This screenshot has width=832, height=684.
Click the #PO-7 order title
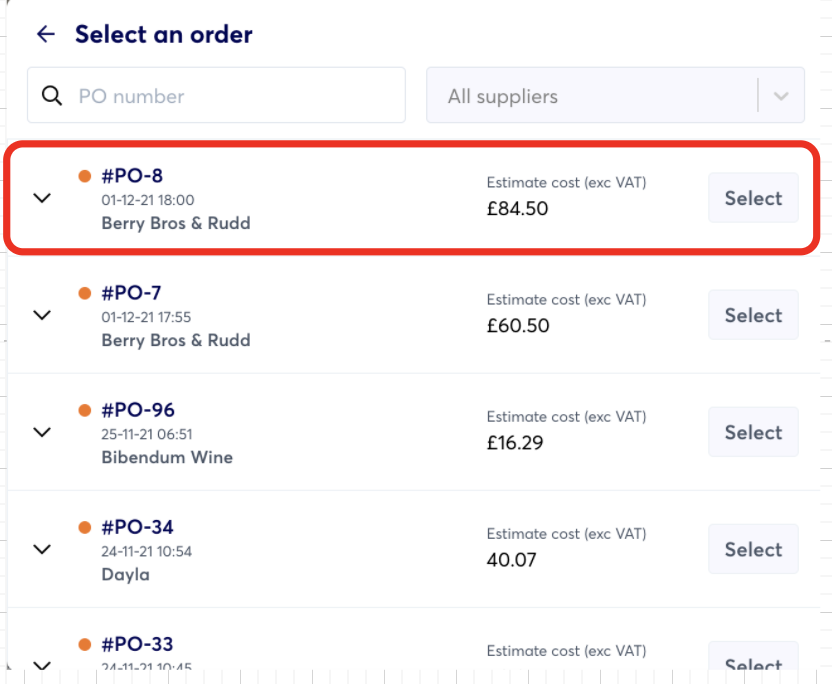[131, 293]
